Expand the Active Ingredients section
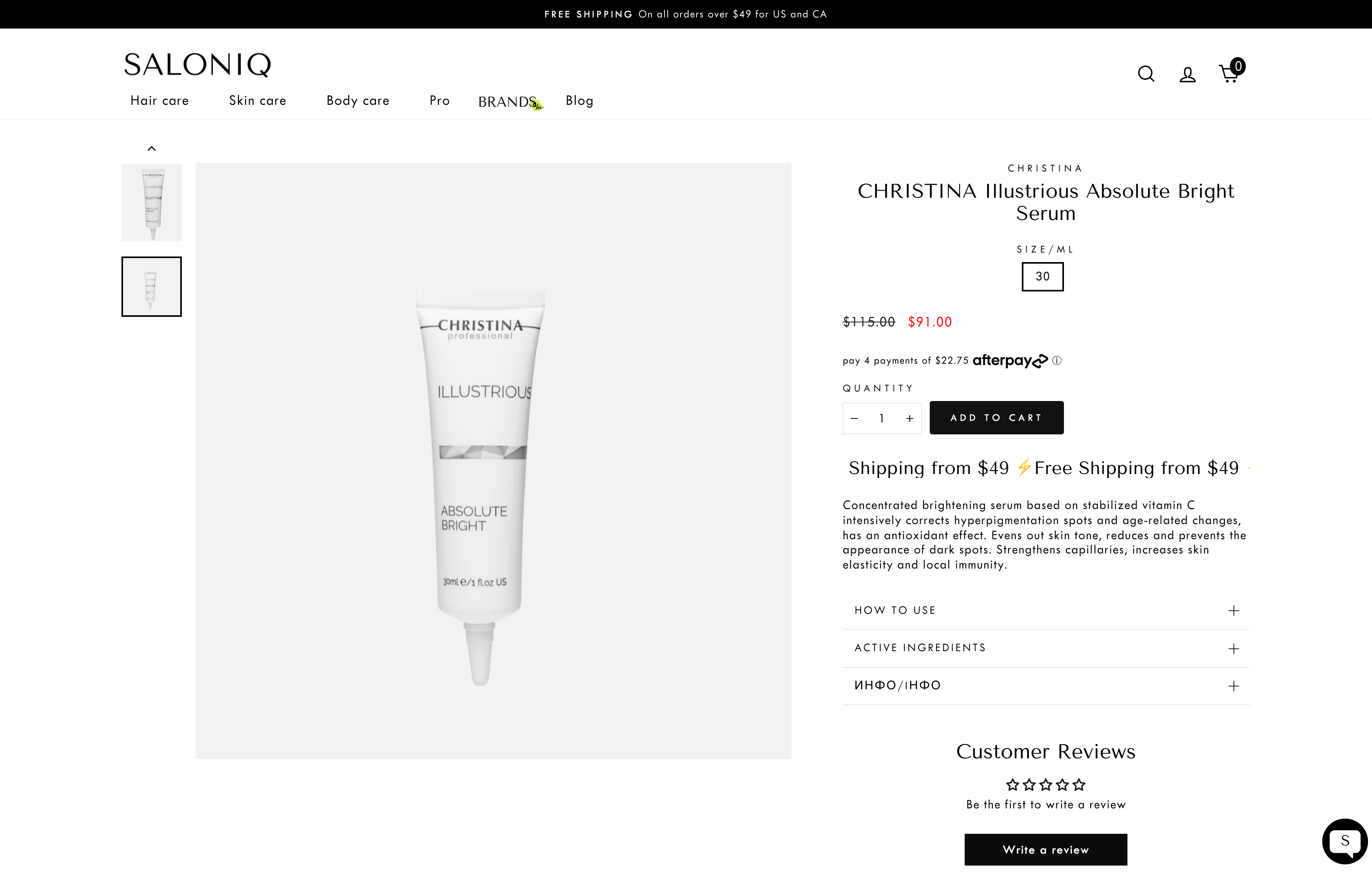This screenshot has width=1372, height=887. [1046, 648]
